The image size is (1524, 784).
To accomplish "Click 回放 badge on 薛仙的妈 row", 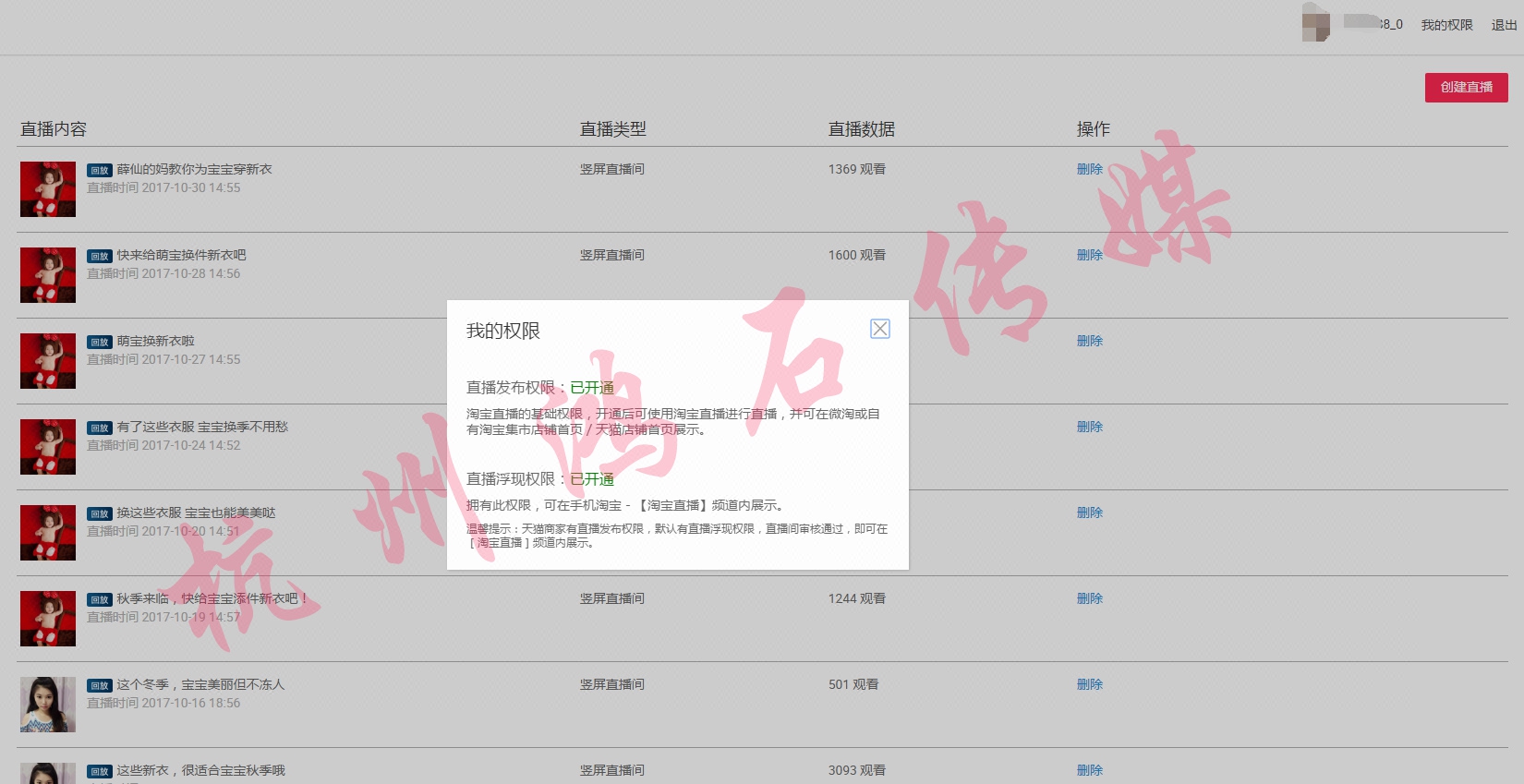I will (x=100, y=170).
